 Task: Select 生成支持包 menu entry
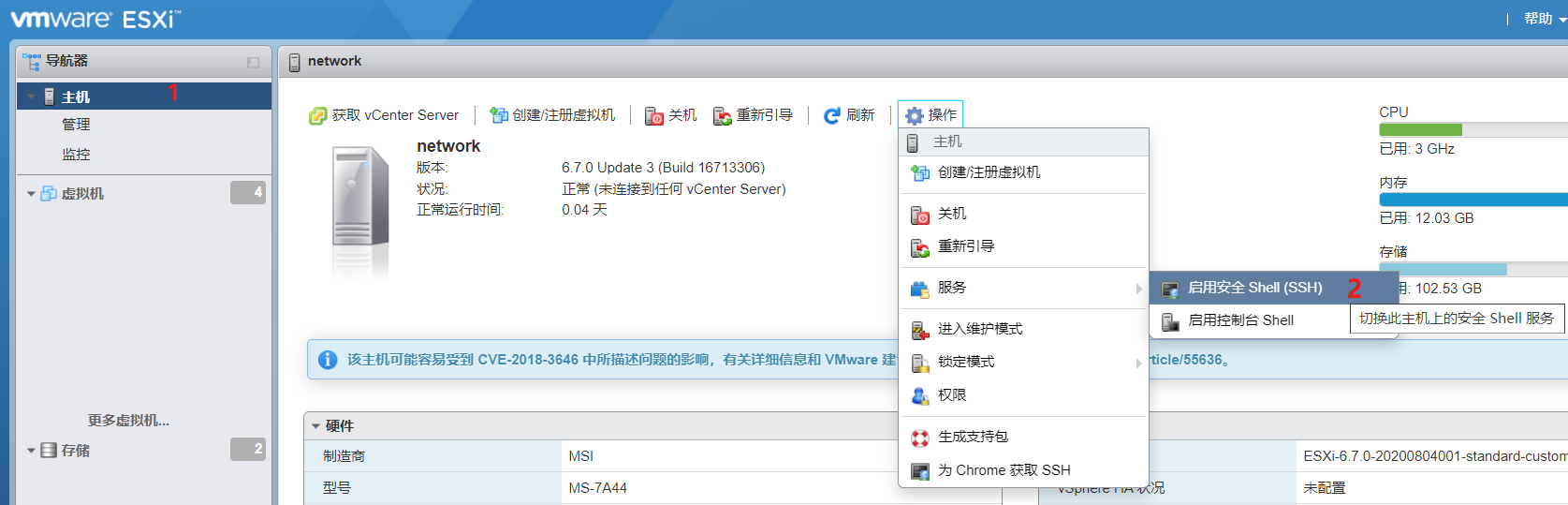[1023, 437]
